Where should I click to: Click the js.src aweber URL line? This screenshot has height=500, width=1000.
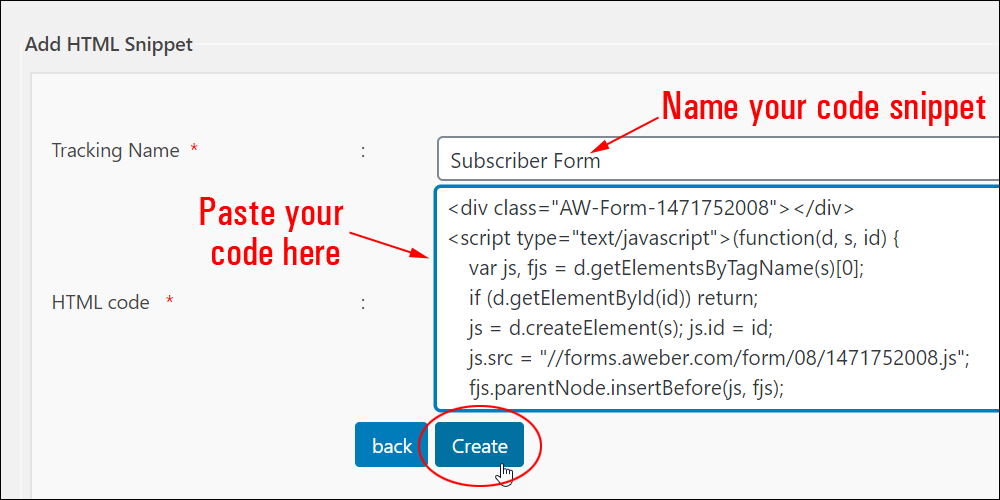719,358
